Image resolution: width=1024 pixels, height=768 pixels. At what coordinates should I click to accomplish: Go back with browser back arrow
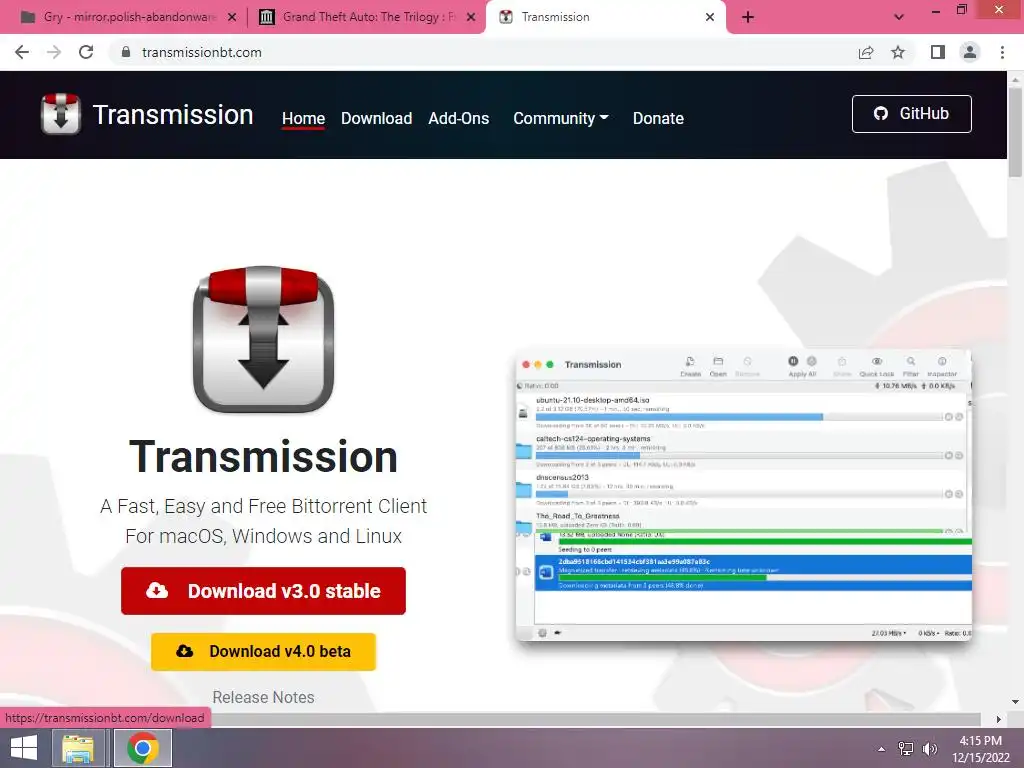[22, 52]
